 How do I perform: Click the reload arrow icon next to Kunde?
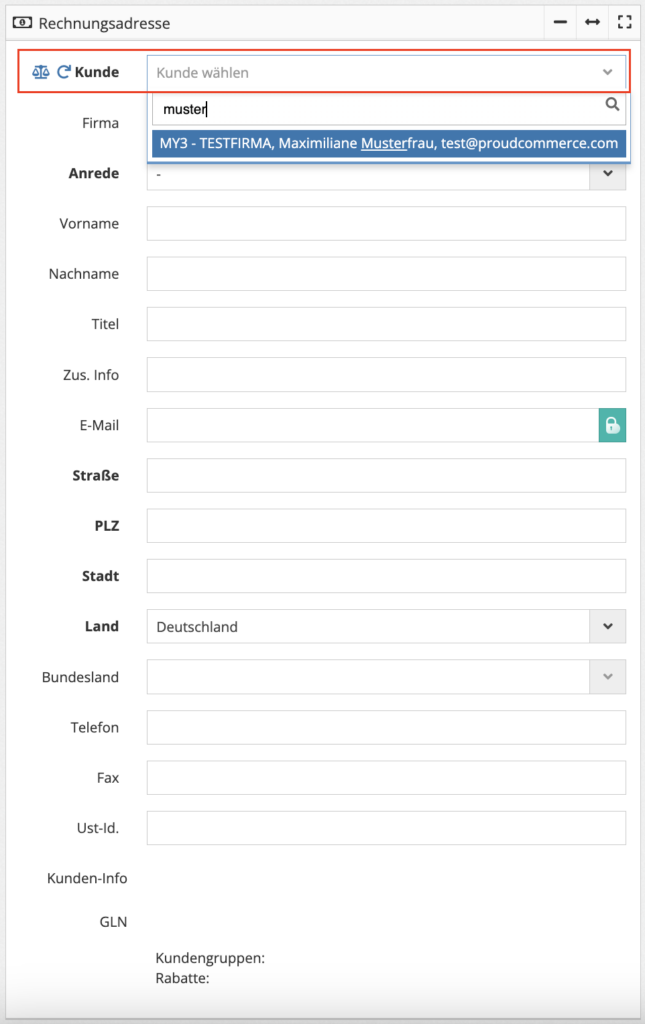63,72
